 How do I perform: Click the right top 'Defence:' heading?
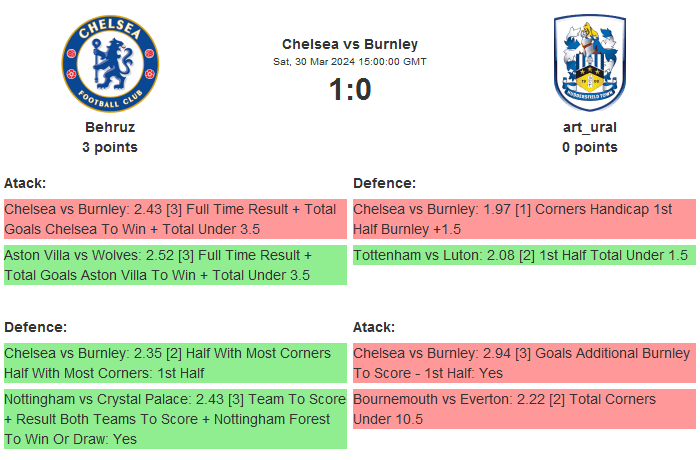[x=384, y=183]
